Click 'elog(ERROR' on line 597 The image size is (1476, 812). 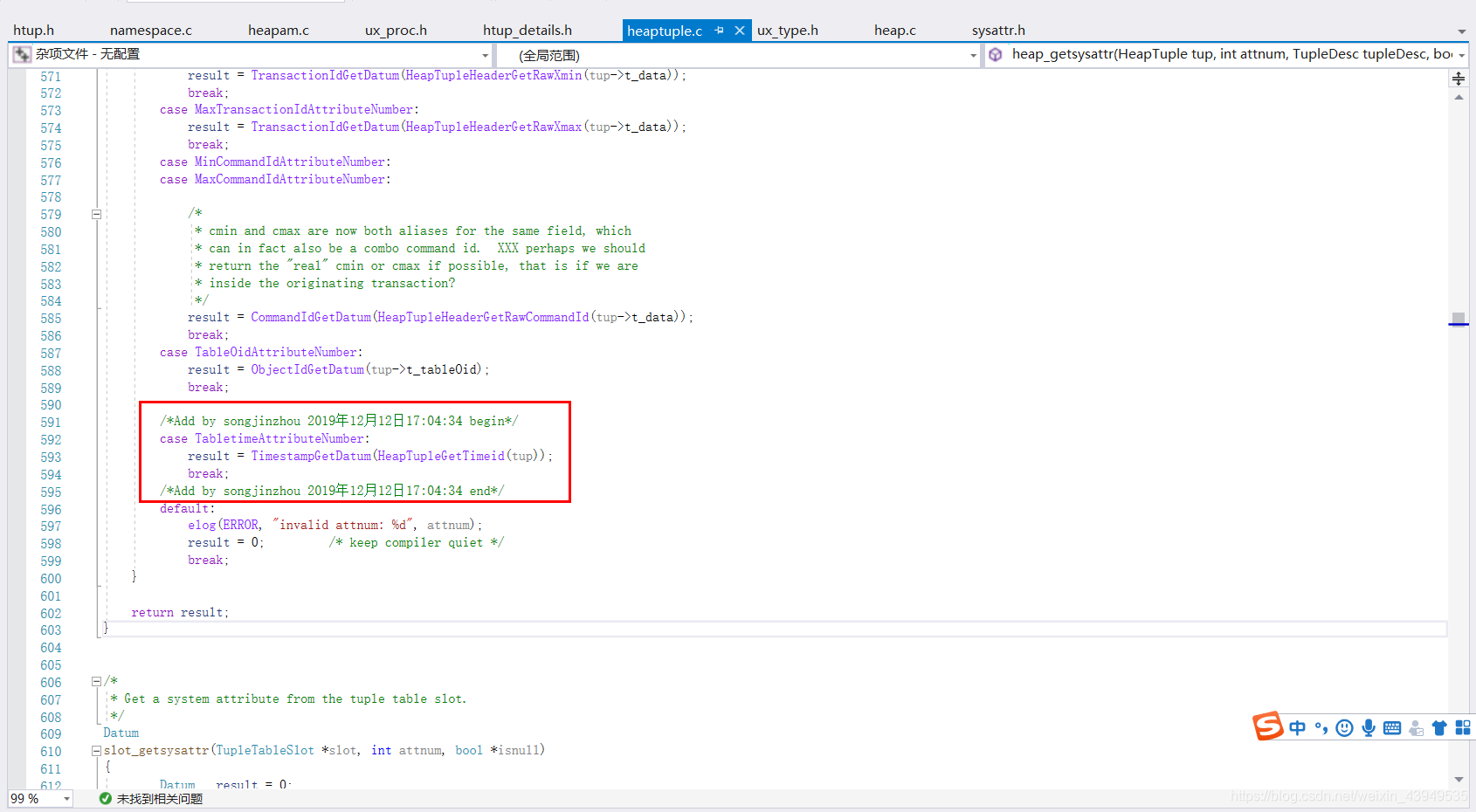[224, 526]
